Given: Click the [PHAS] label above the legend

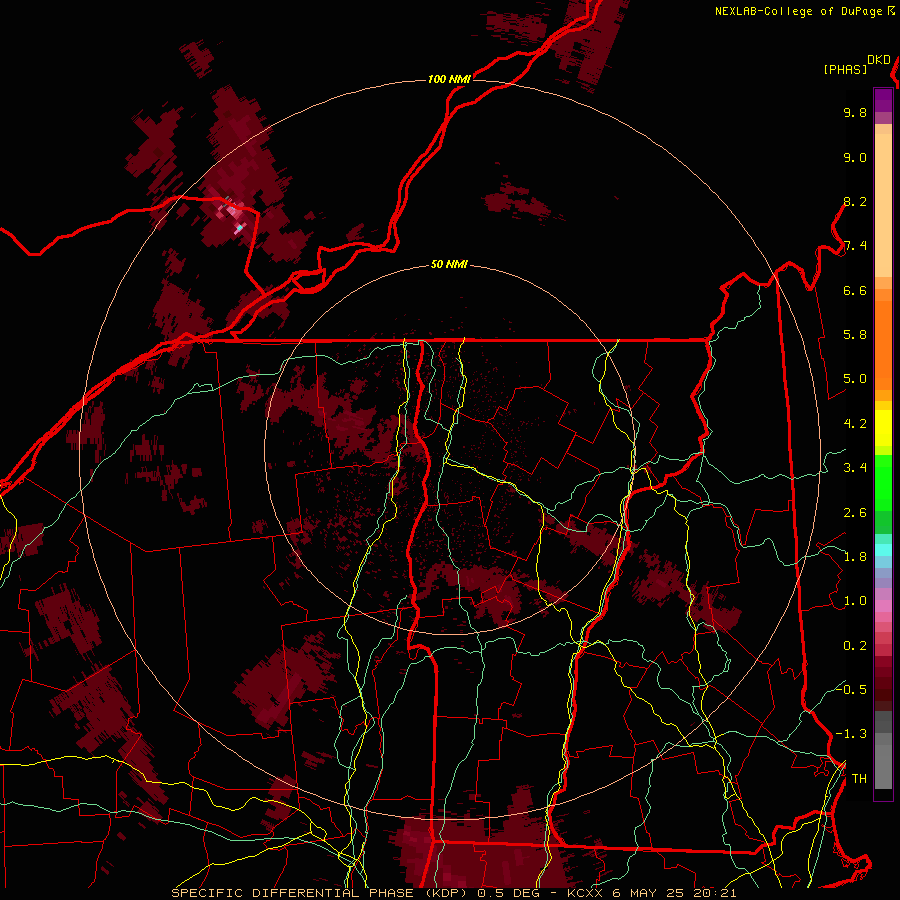Looking at the screenshot, I should (845, 69).
